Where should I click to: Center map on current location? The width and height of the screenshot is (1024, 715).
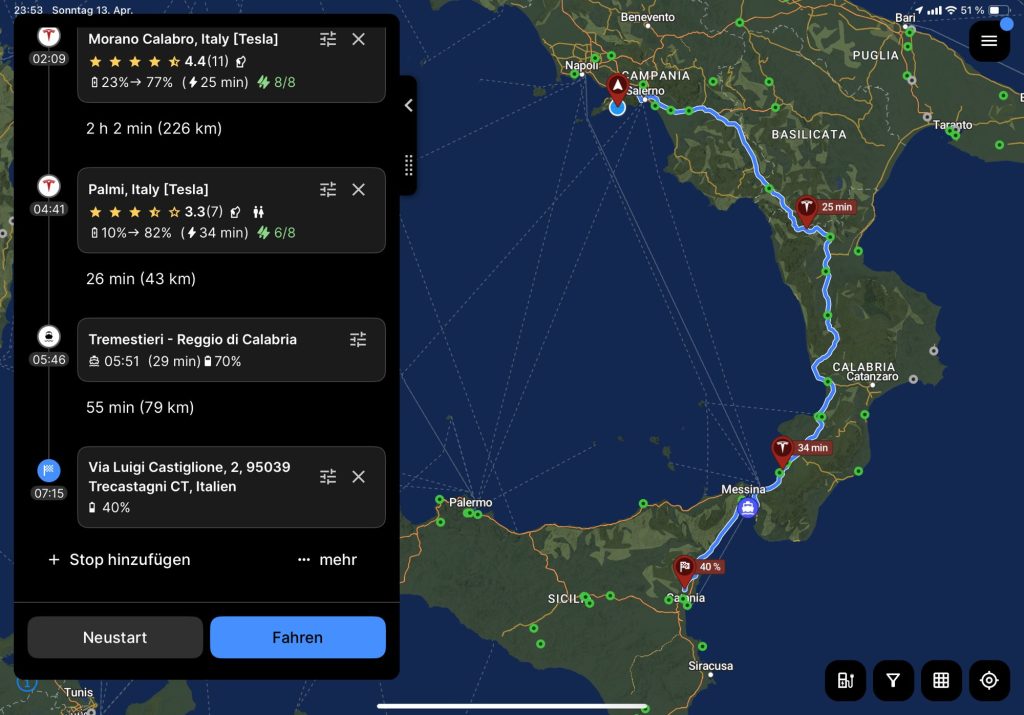(989, 680)
